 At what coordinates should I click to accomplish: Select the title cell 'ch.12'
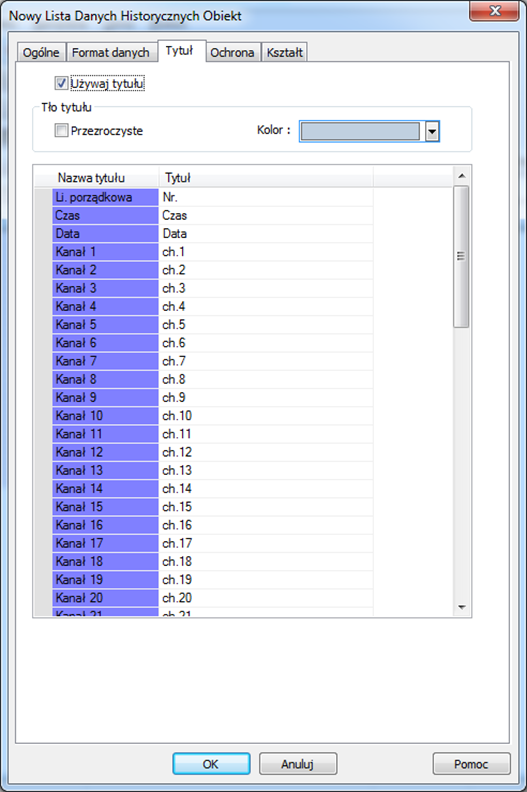click(x=266, y=452)
